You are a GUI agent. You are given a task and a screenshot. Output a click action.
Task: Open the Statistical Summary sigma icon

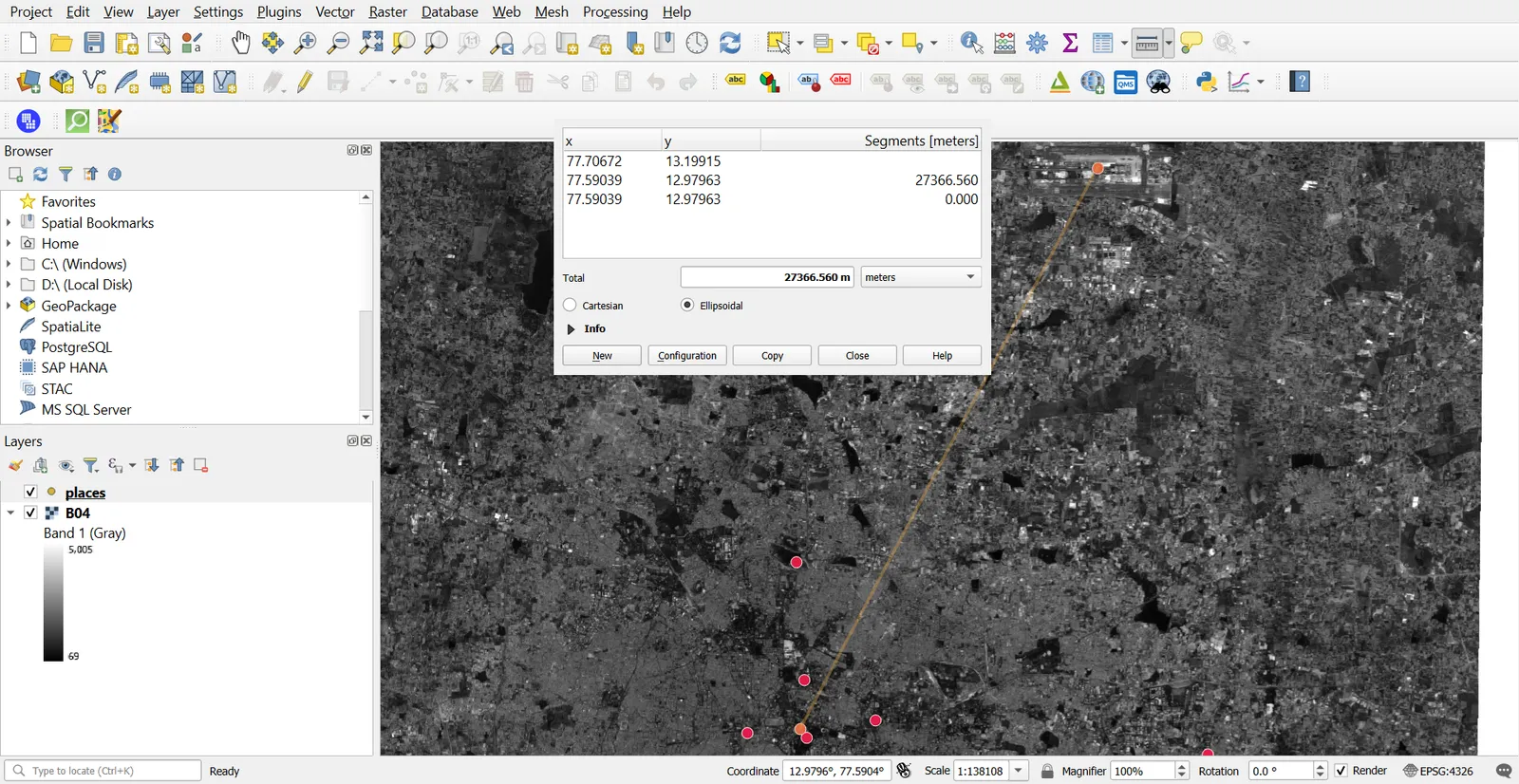[1070, 43]
